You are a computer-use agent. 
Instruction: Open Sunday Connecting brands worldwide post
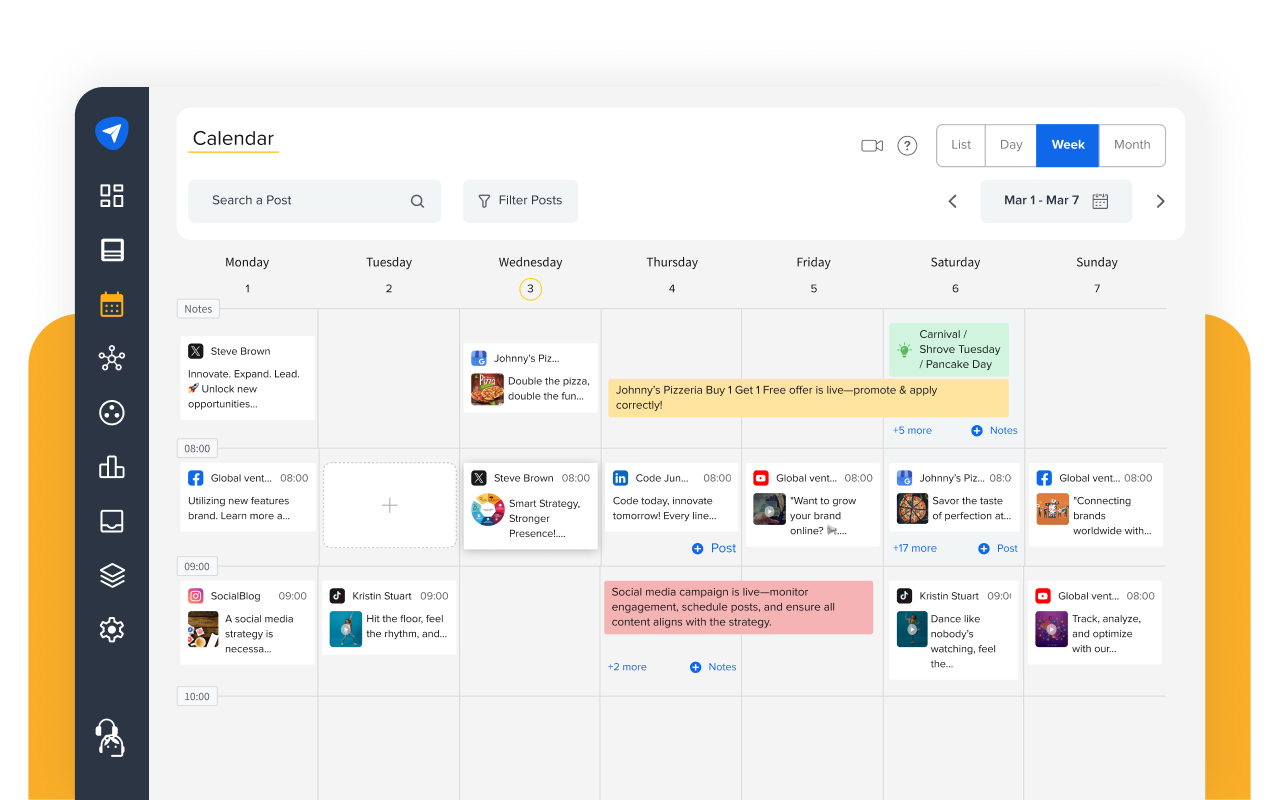pyautogui.click(x=1096, y=505)
